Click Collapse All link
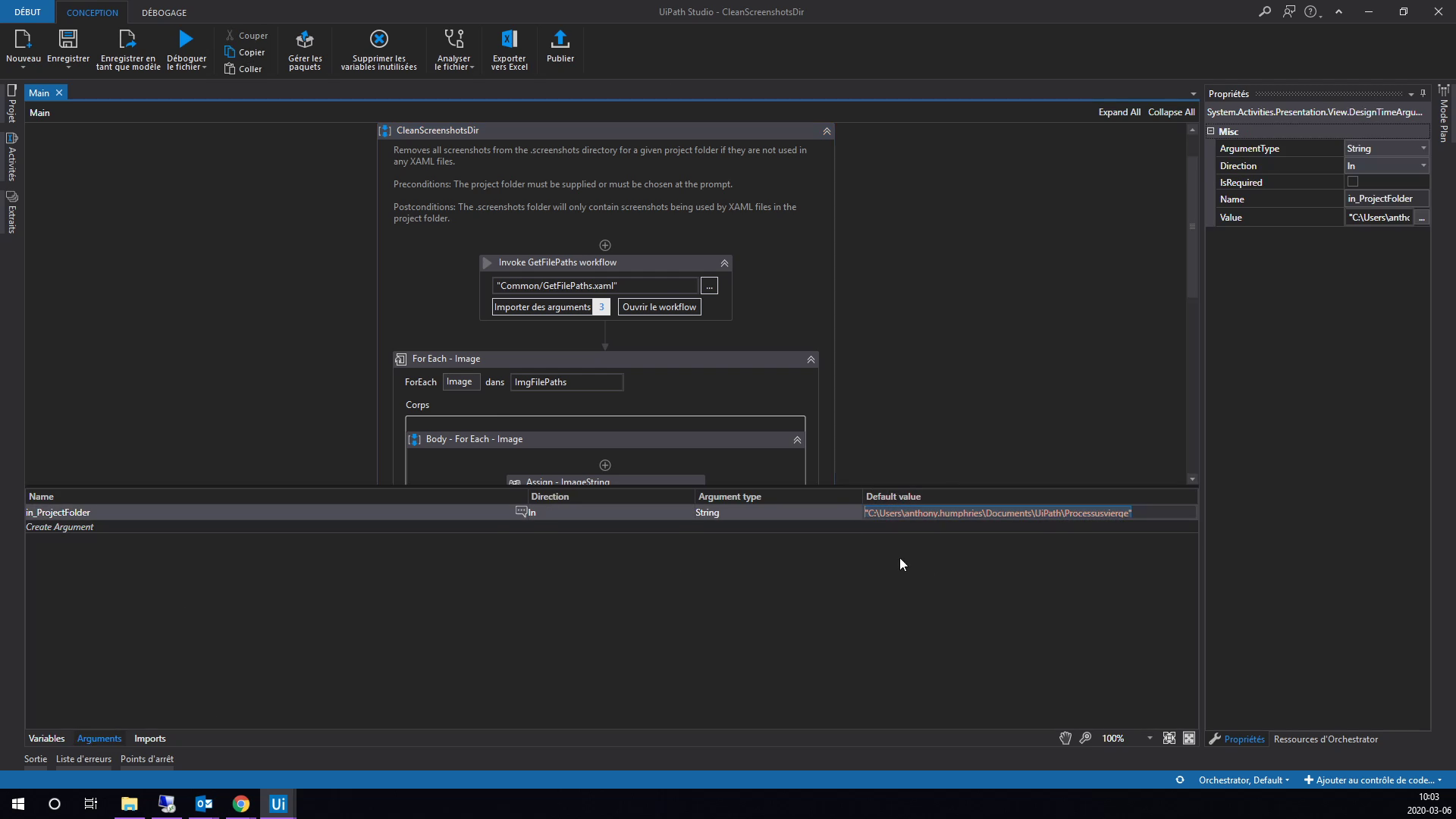This screenshot has height=819, width=1456. click(1171, 112)
